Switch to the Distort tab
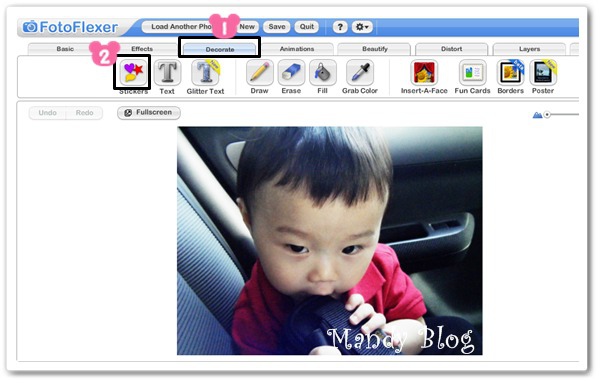 (452, 49)
